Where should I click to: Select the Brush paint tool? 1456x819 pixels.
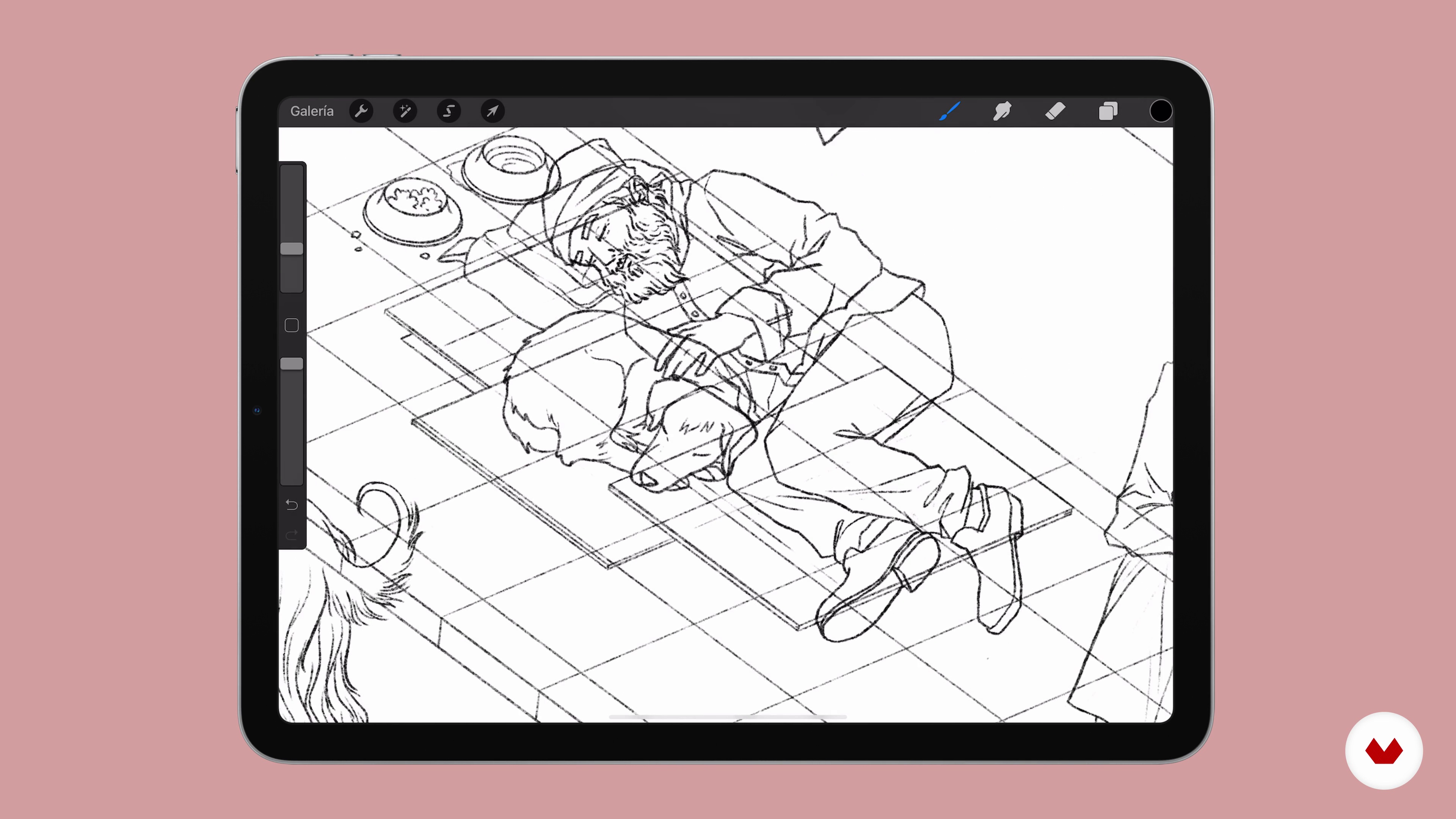pos(949,111)
